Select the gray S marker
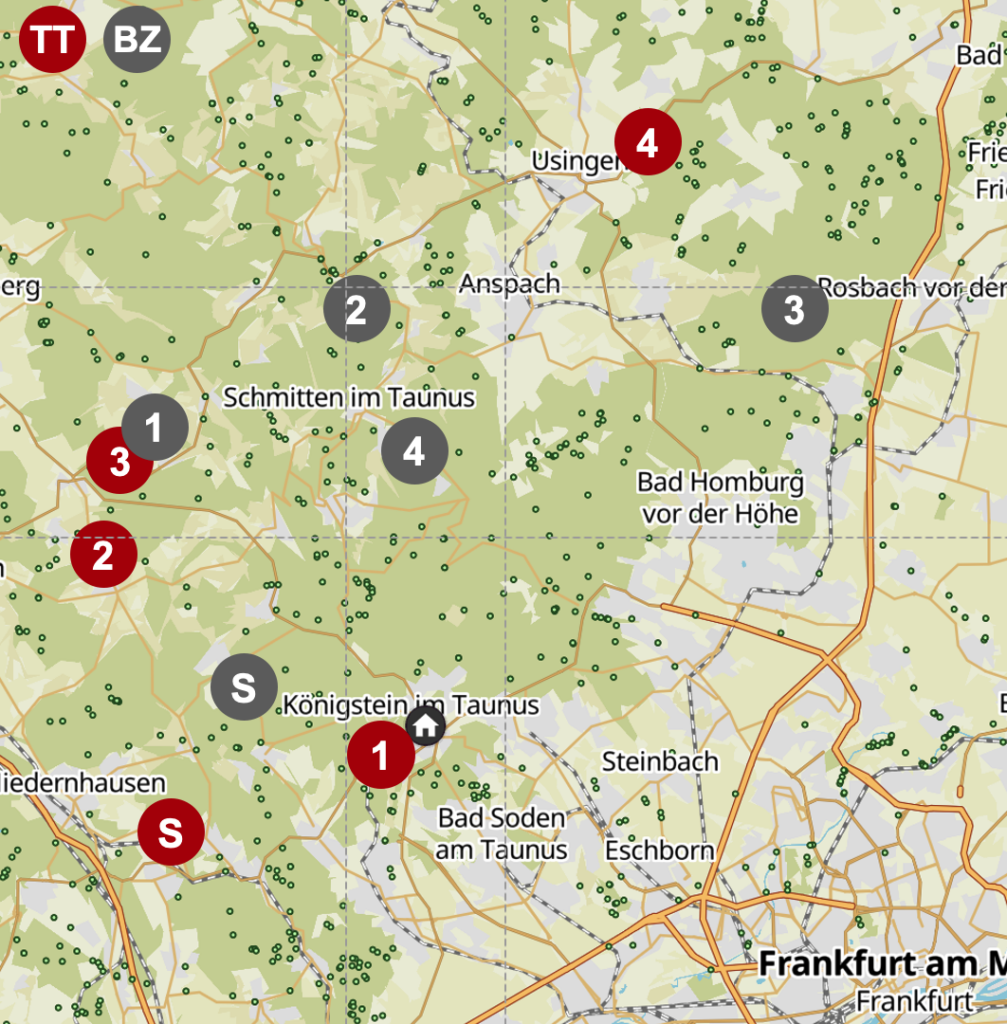 (x=244, y=687)
